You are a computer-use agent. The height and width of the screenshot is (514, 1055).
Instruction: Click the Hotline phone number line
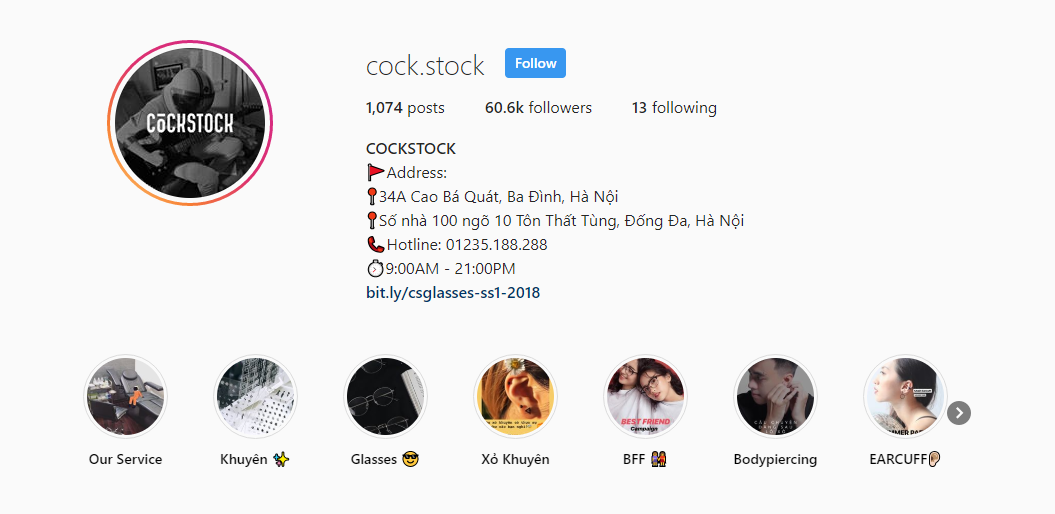pyautogui.click(x=457, y=244)
